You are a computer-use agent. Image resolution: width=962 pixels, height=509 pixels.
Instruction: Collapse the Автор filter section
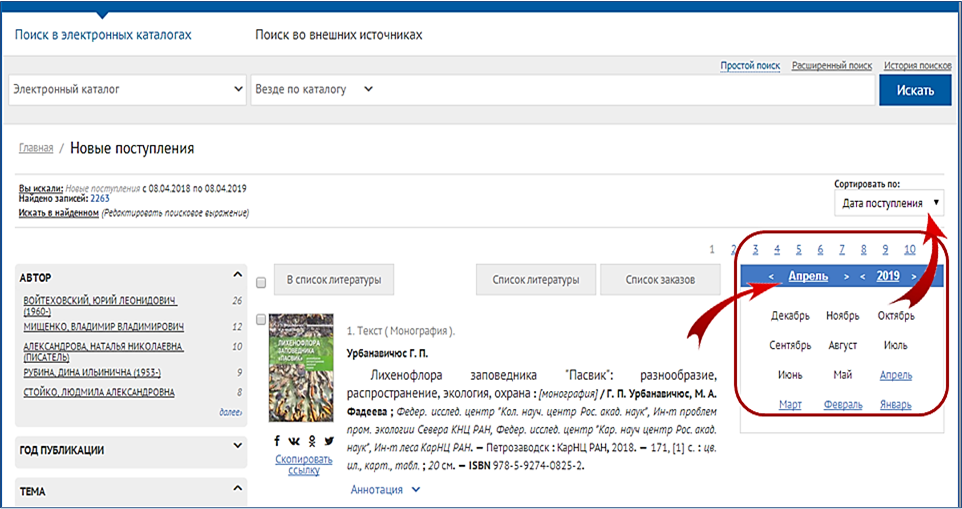point(237,275)
